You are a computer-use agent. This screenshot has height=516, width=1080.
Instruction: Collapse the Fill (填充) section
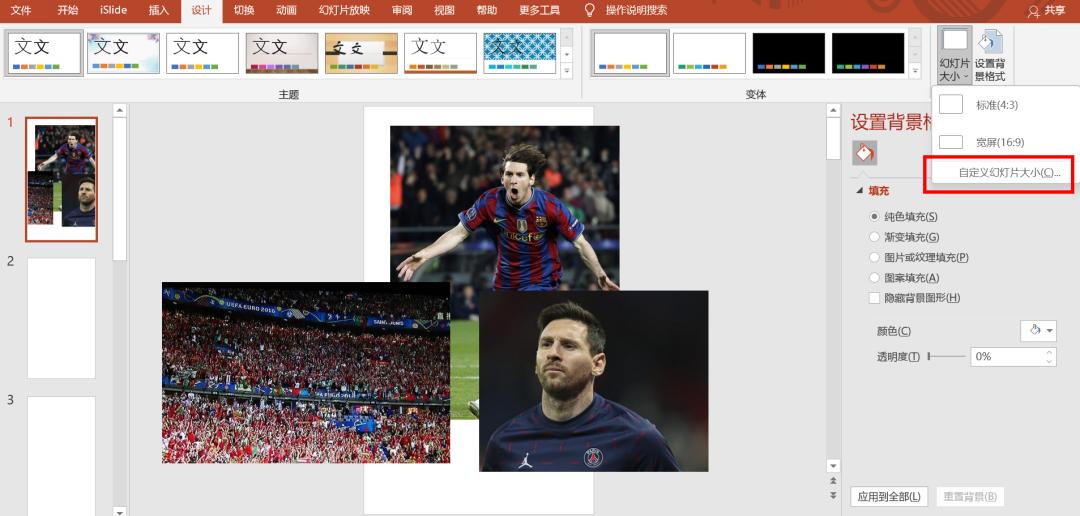[x=858, y=191]
